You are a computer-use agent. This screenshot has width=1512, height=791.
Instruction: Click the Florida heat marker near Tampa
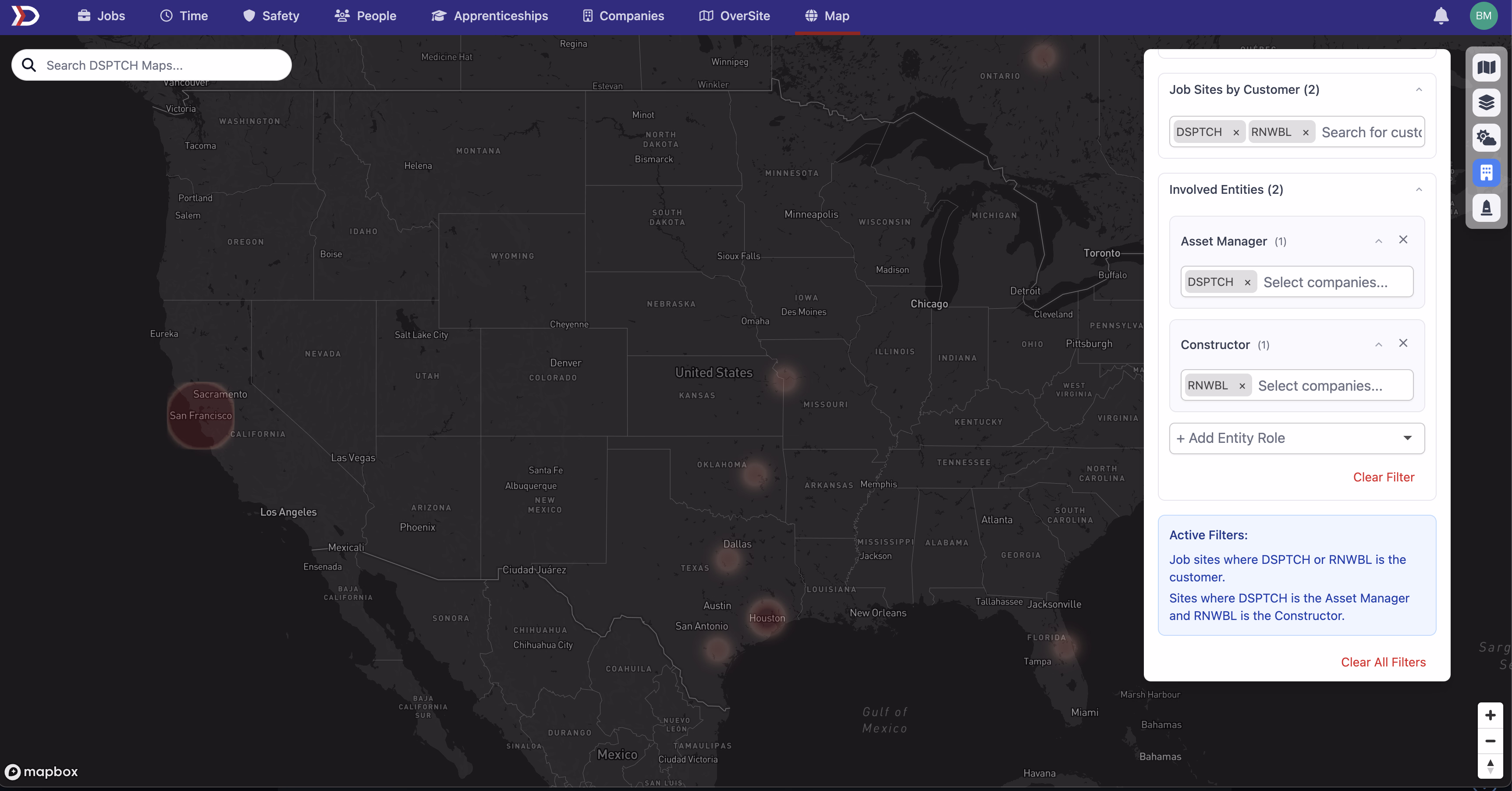coord(1064,648)
